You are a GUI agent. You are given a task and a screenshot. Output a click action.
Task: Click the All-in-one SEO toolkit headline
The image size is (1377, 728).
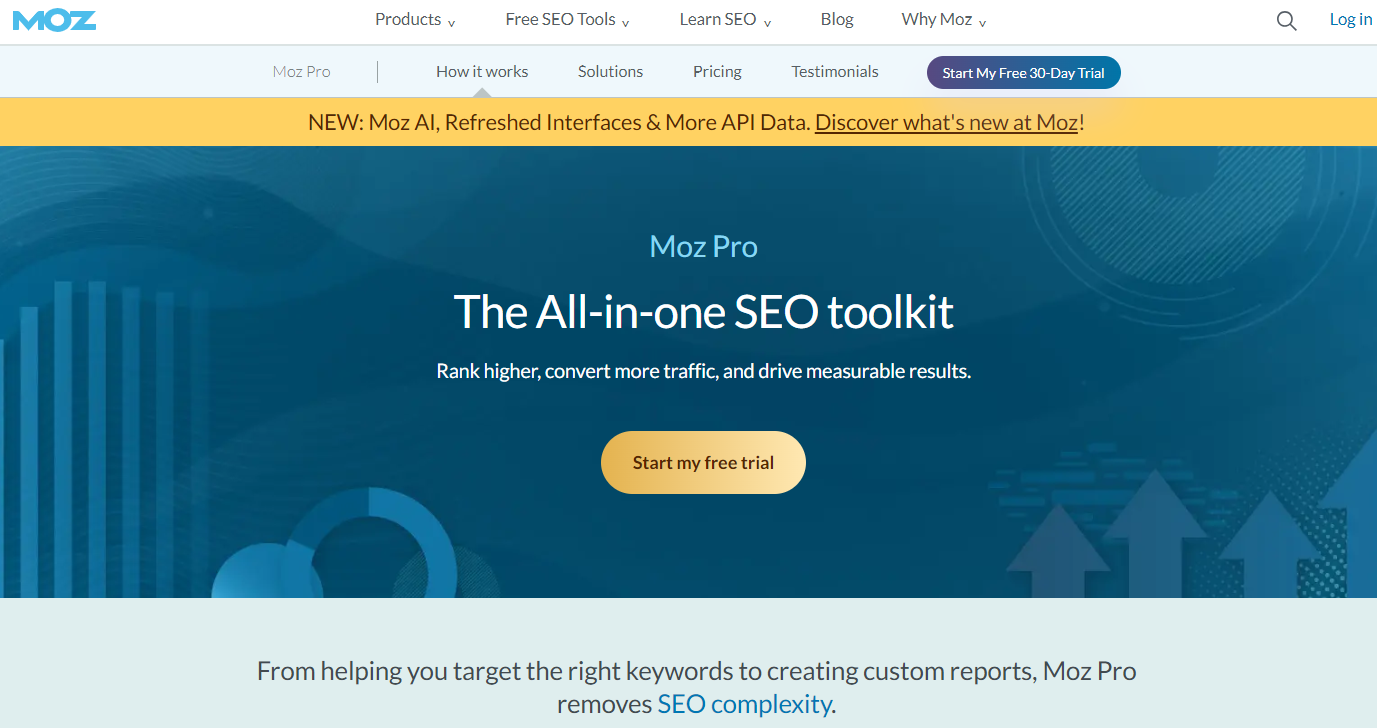(703, 311)
